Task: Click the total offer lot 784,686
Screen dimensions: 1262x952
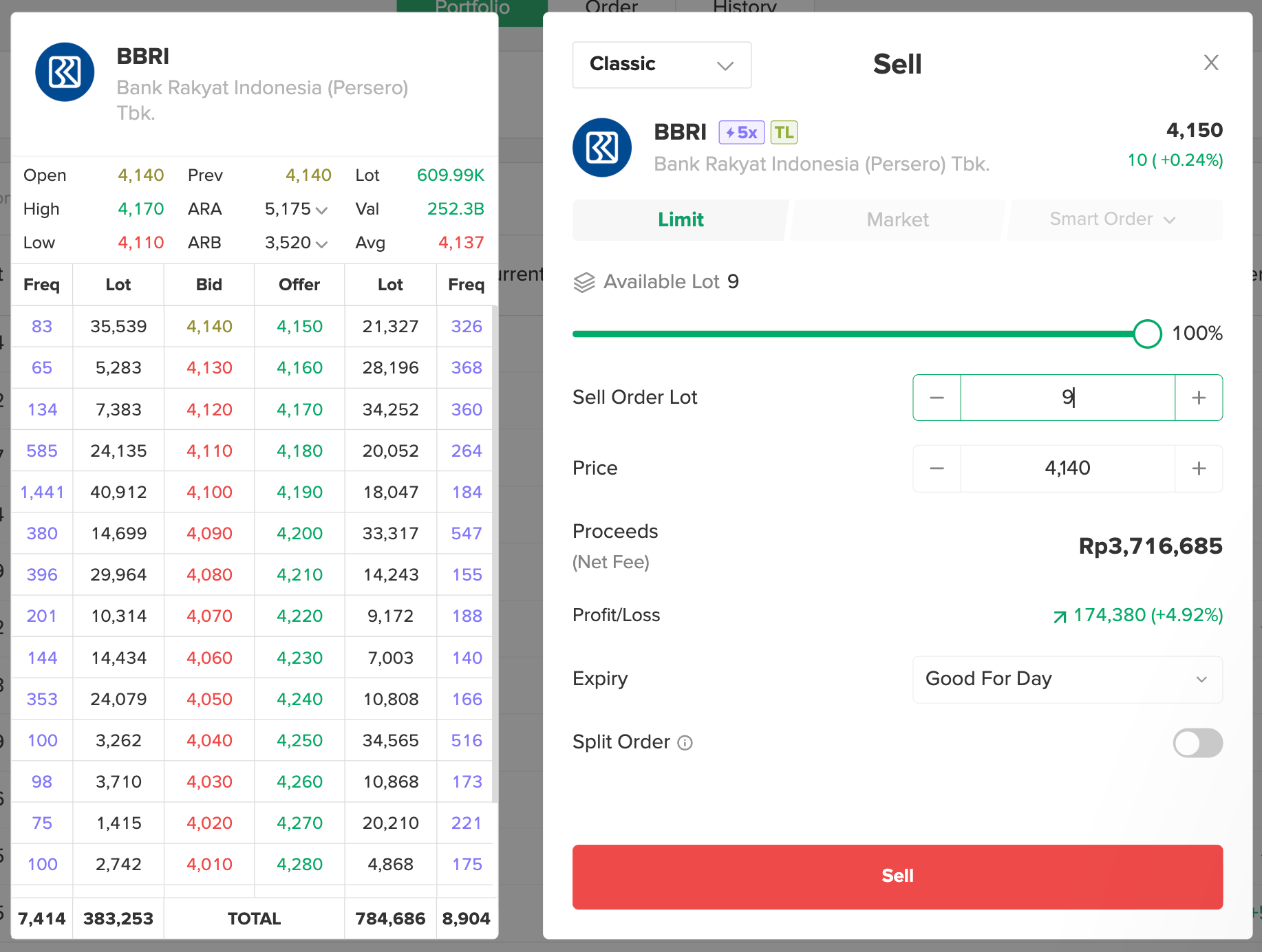Action: coord(390,919)
